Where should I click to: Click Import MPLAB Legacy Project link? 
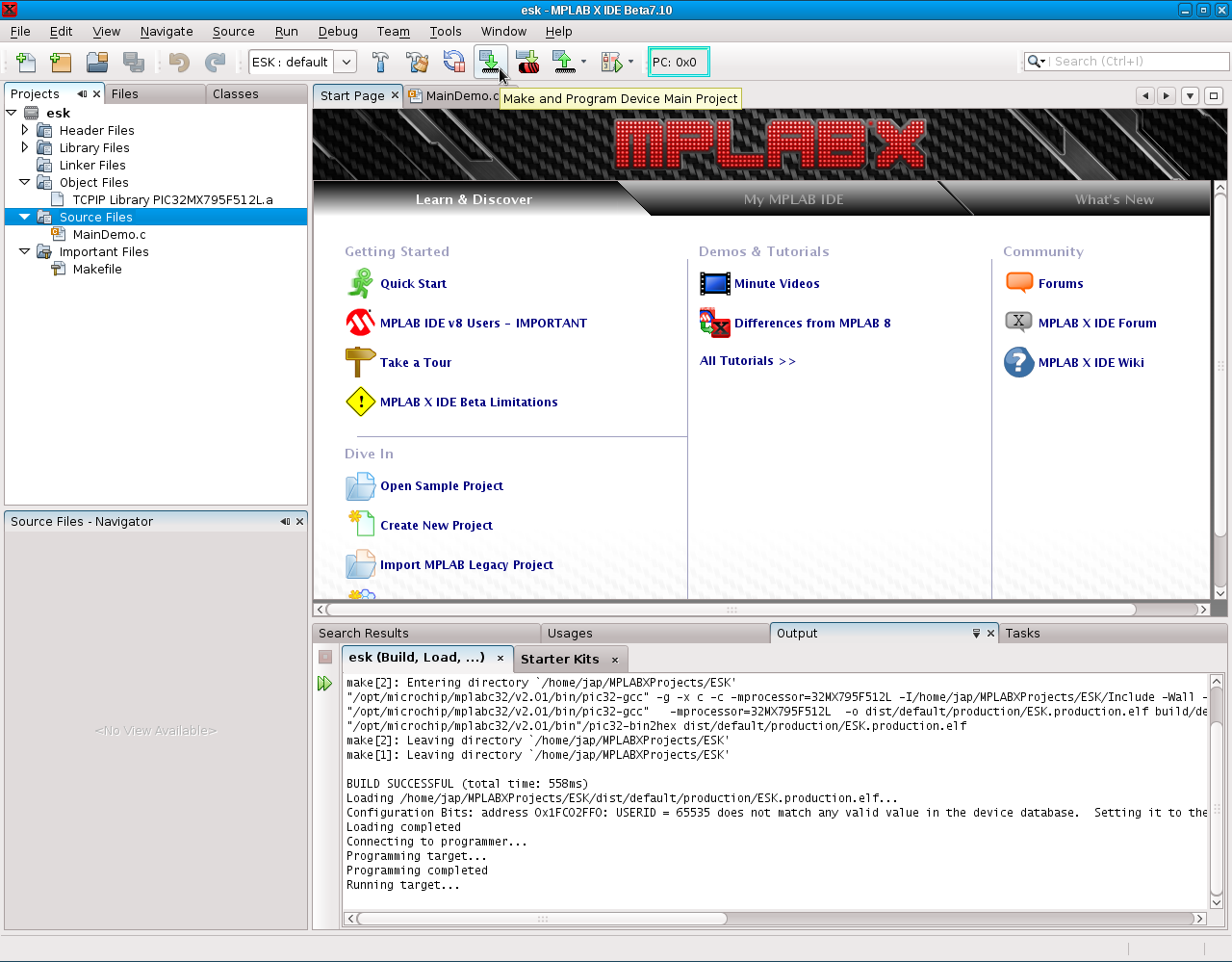(467, 564)
